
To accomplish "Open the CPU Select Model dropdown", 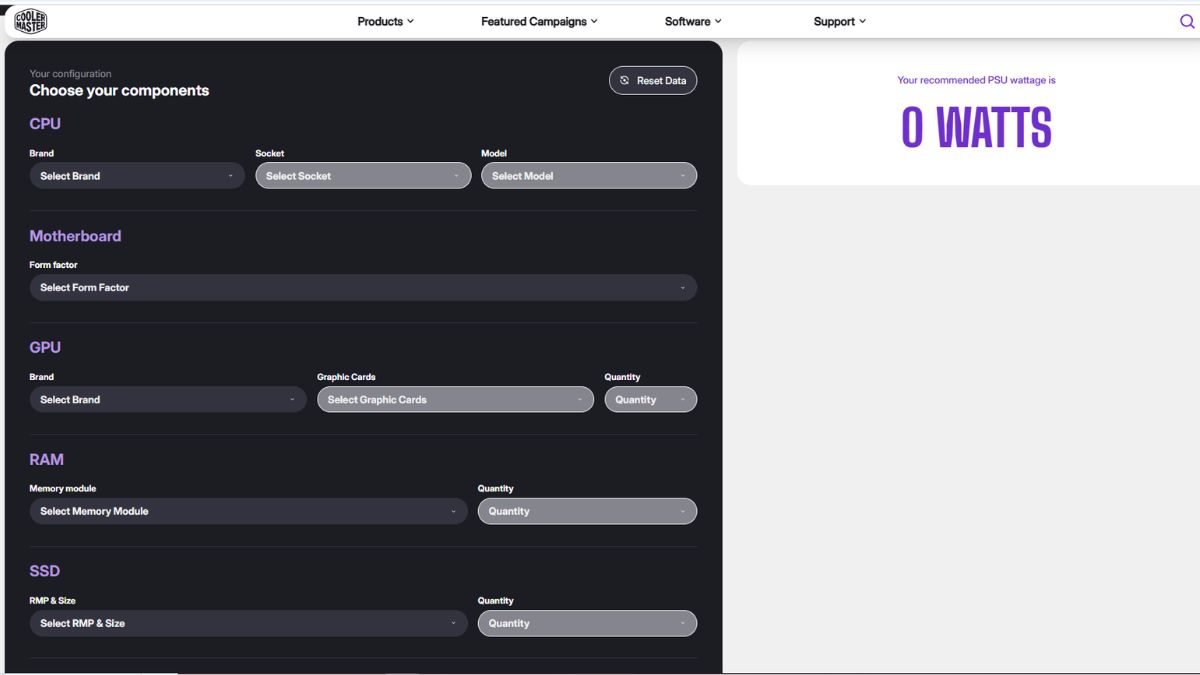I will (589, 176).
